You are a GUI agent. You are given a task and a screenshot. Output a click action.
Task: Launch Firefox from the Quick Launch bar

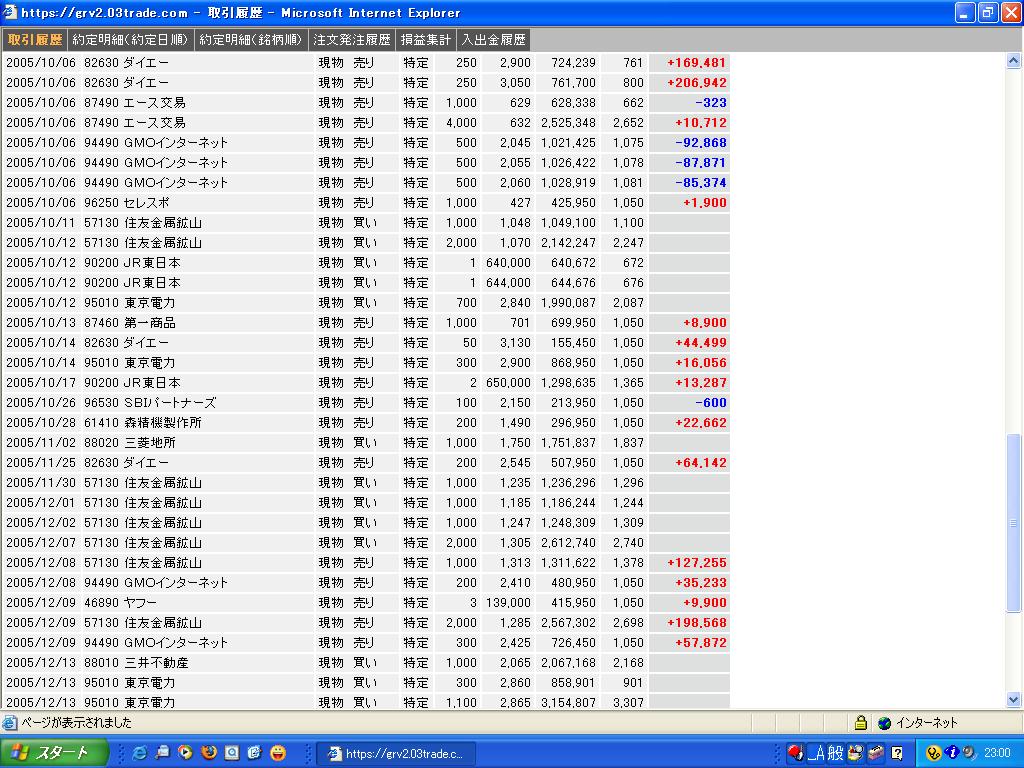point(208,753)
